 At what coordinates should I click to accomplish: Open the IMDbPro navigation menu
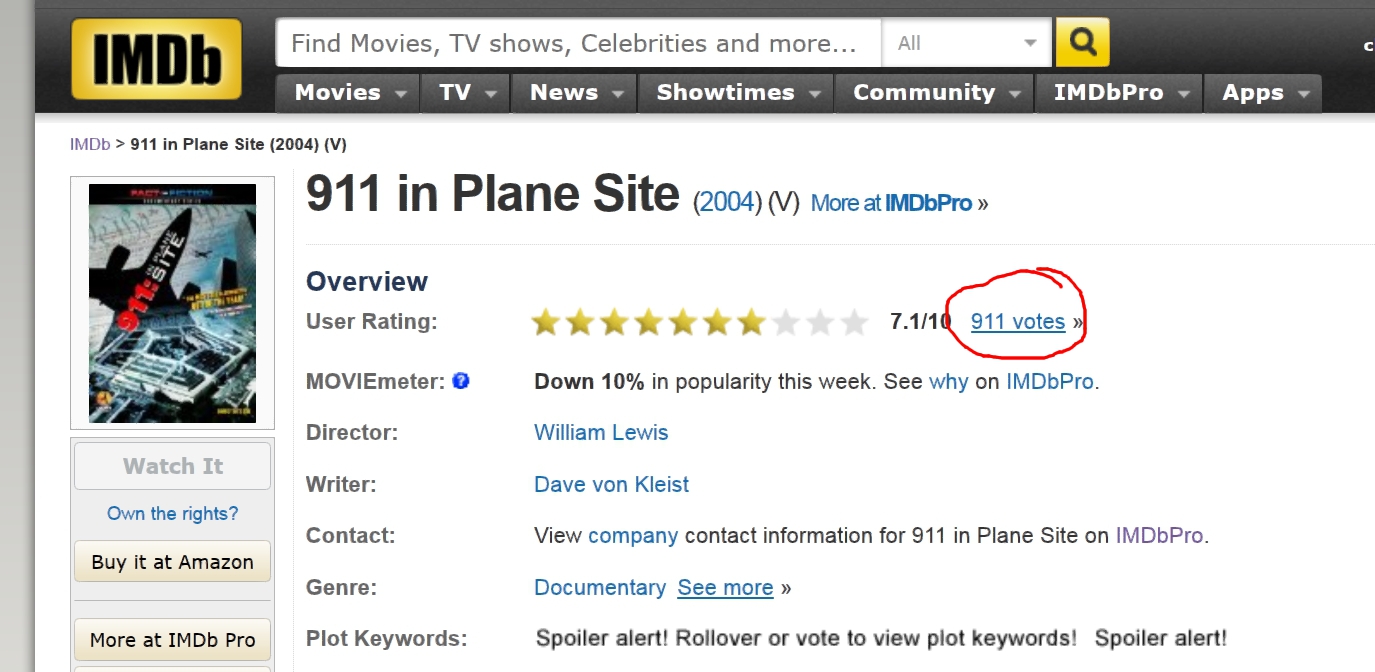click(1119, 93)
